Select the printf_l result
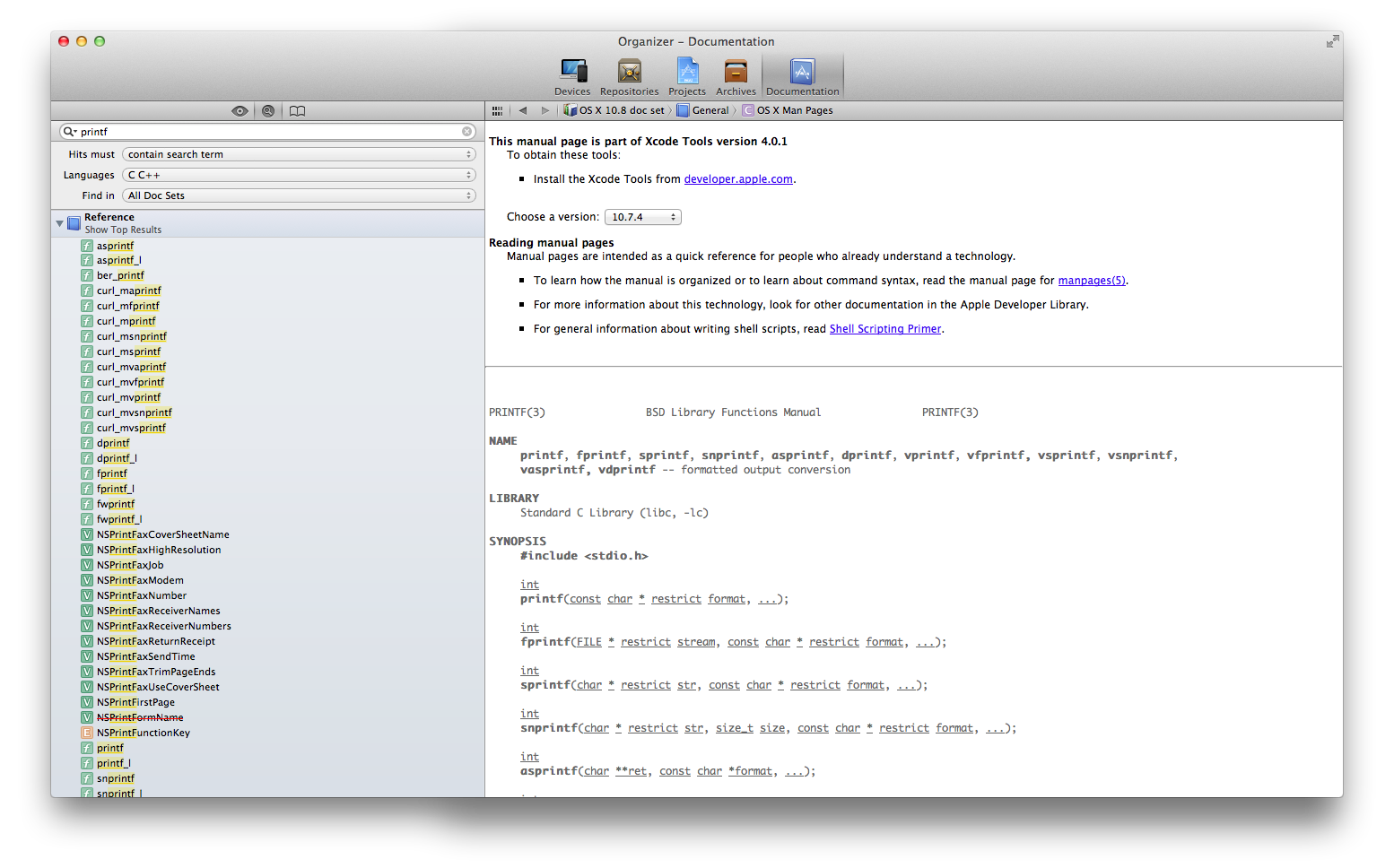This screenshot has height=868, width=1394. pos(114,763)
